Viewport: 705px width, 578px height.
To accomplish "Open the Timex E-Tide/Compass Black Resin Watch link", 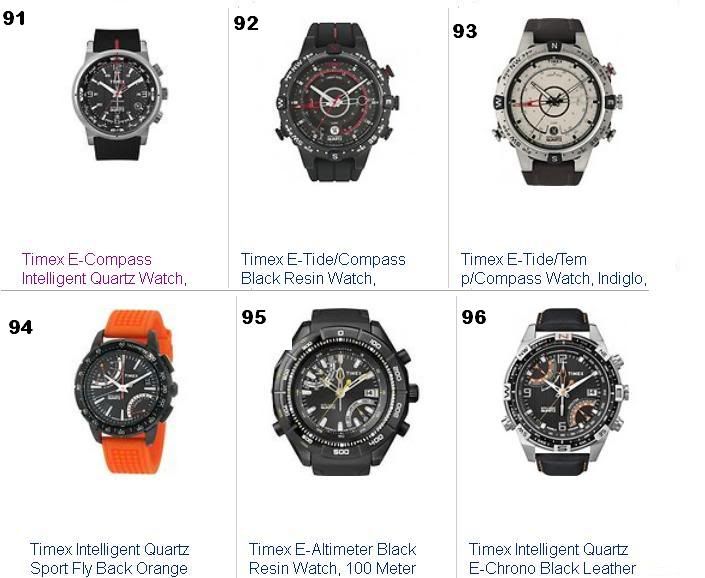I will point(323,269).
